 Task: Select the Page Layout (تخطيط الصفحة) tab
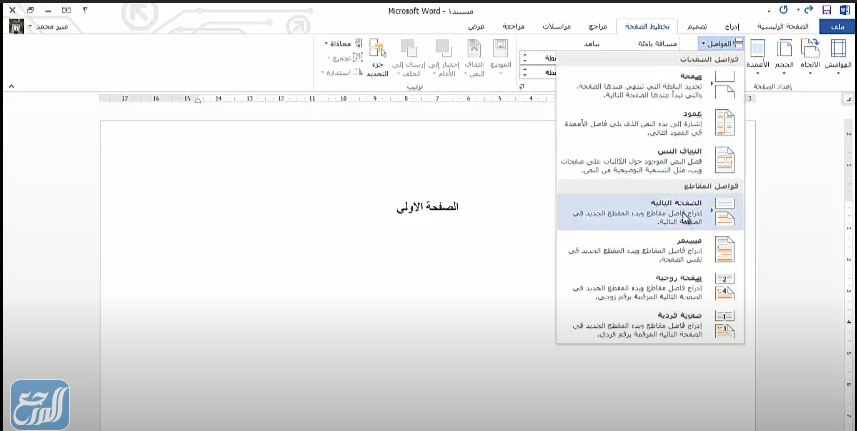(x=645, y=26)
